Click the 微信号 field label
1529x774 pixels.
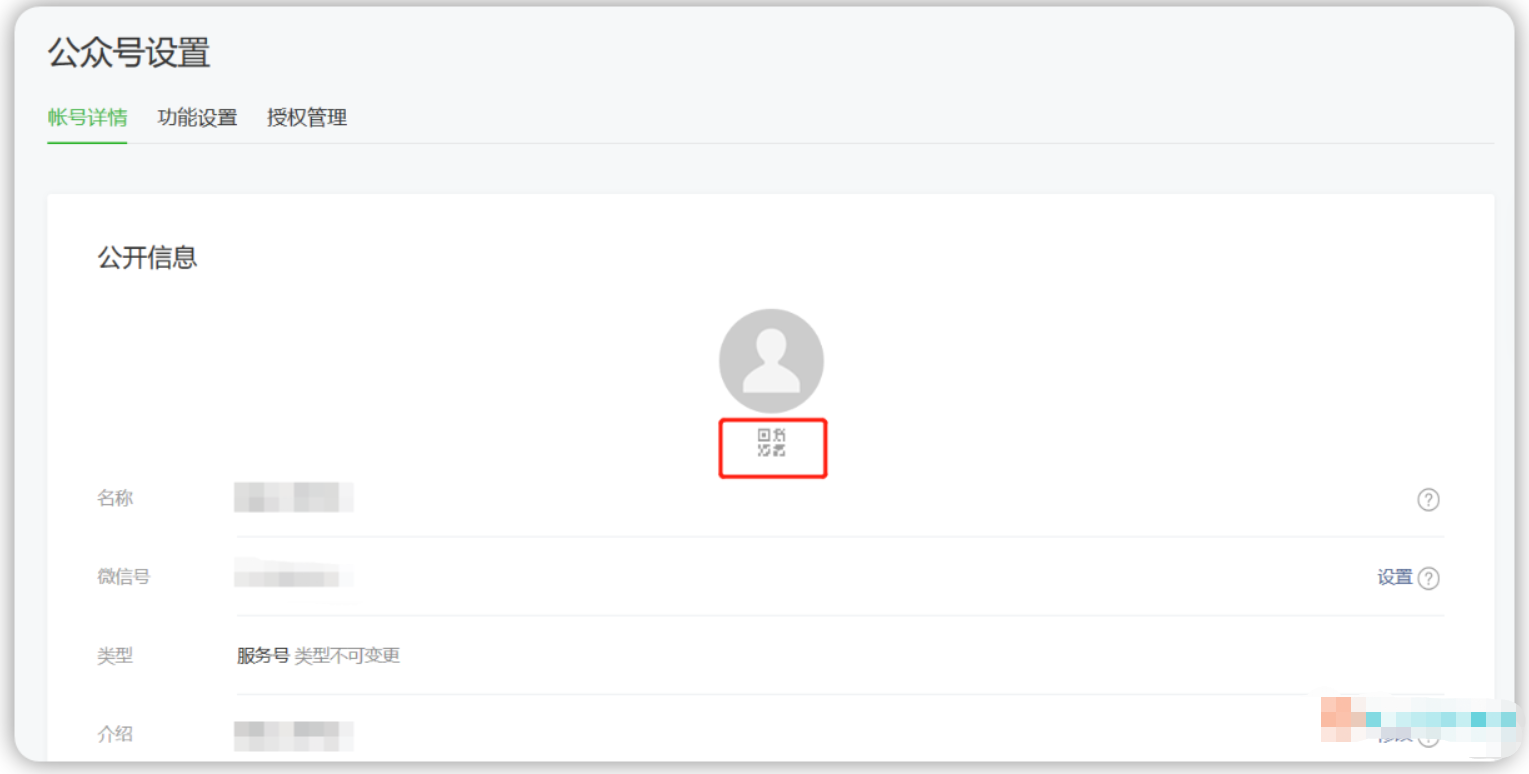[x=123, y=577]
